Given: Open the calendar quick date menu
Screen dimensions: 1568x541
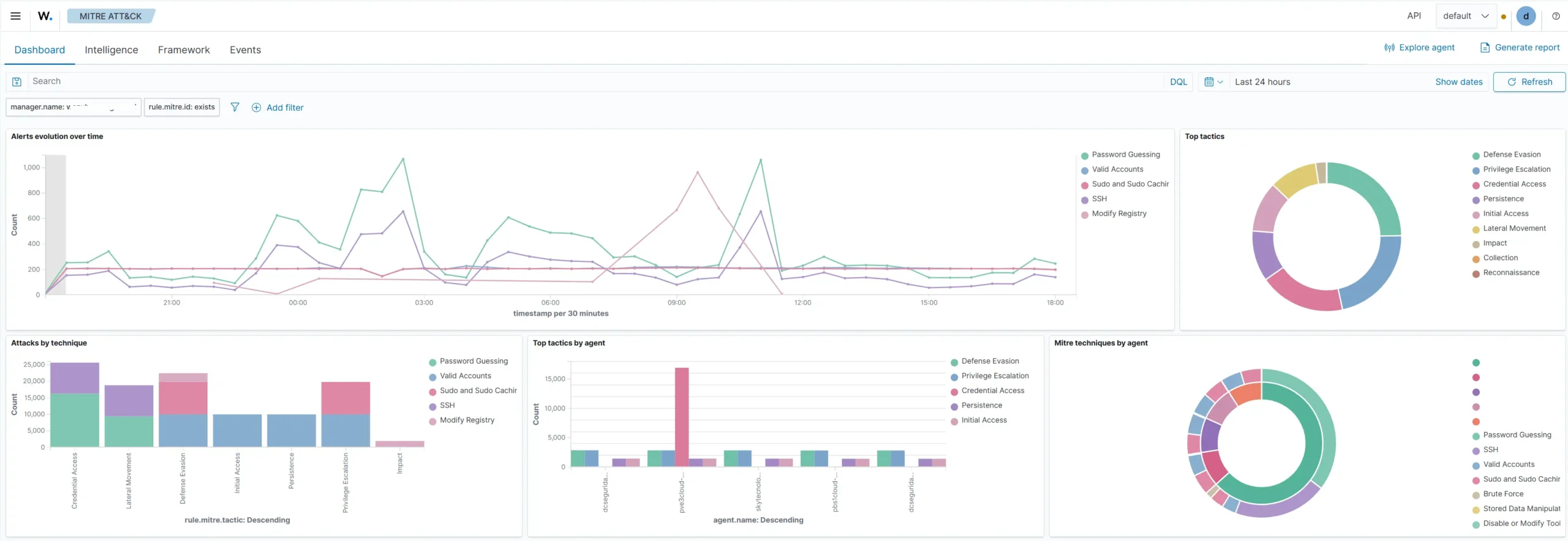Looking at the screenshot, I should point(1213,81).
